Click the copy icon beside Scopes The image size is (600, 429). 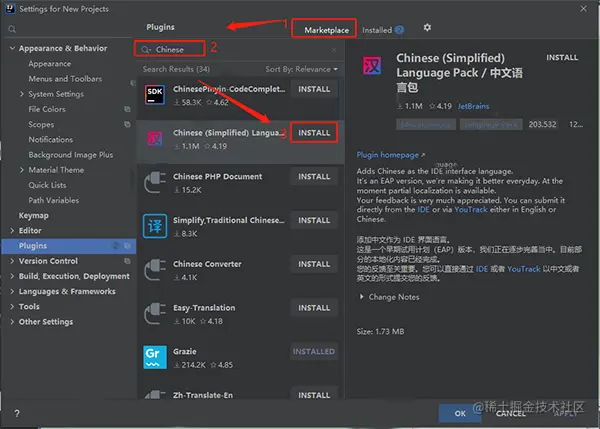point(127,124)
